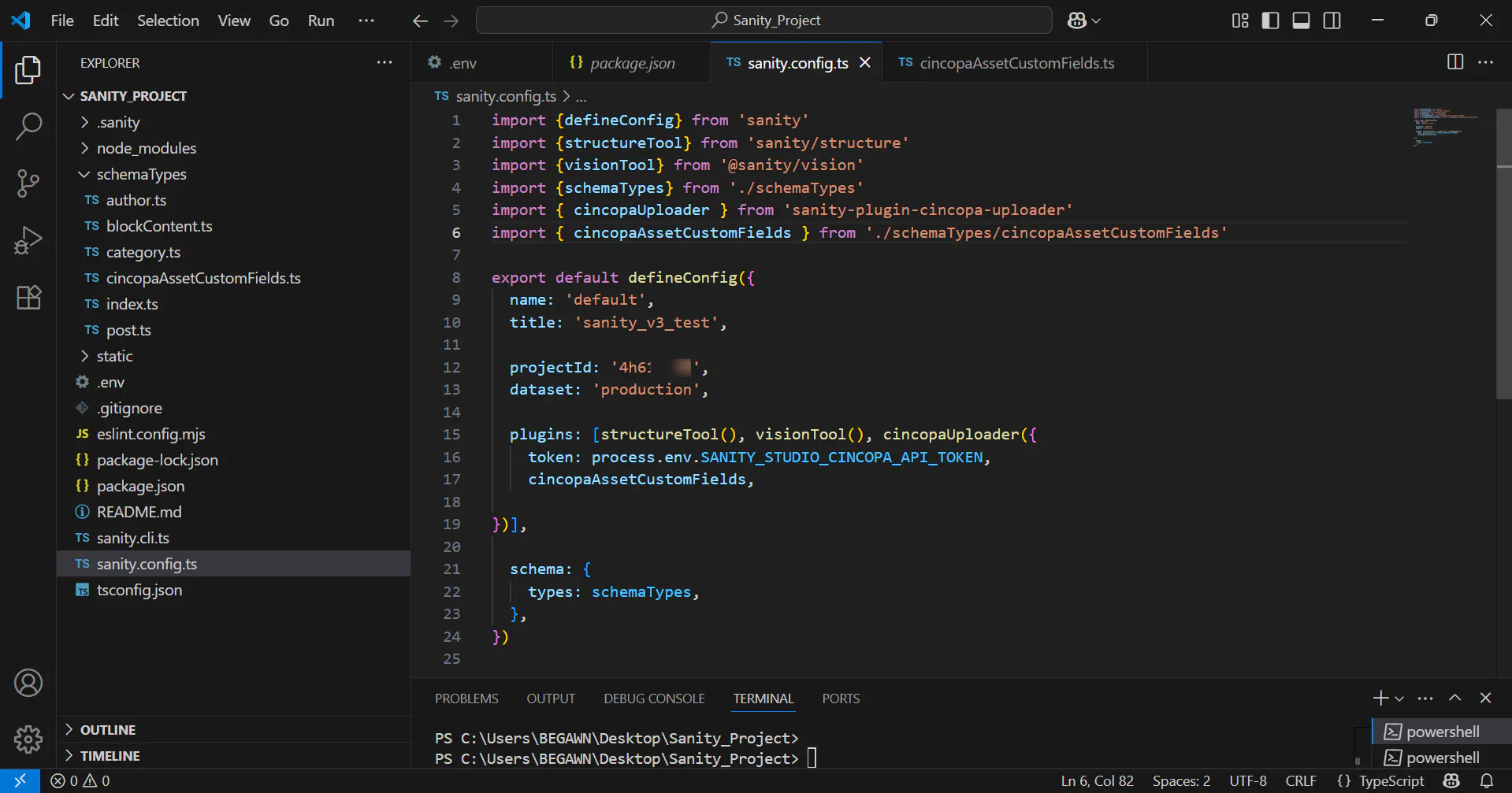Expand the node_modules folder
The image size is (1512, 793).
click(234, 148)
